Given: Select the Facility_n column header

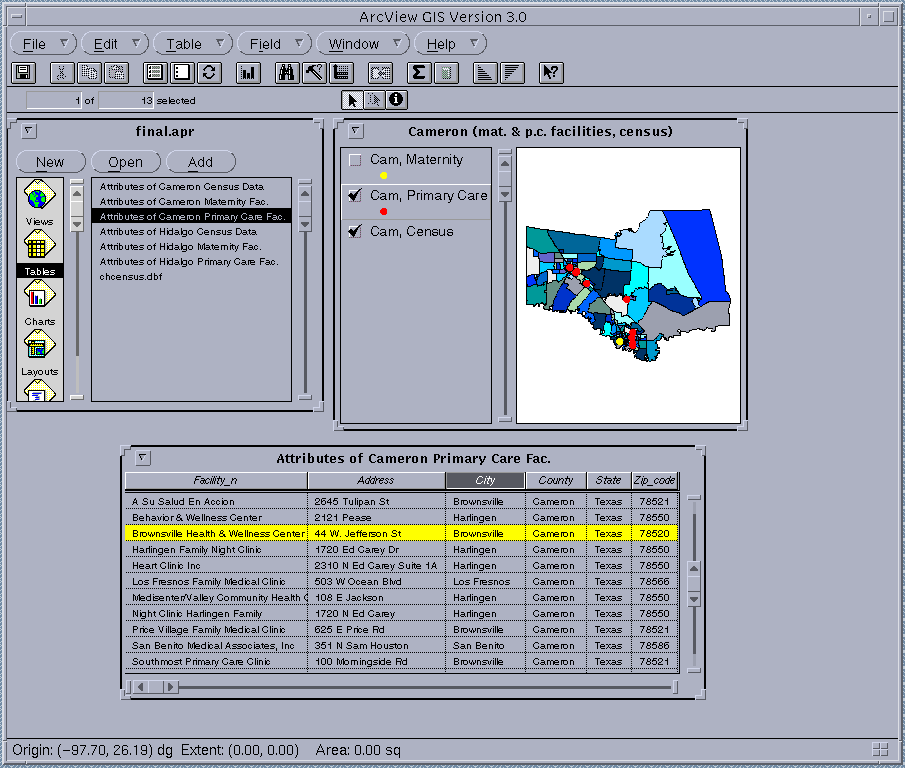Looking at the screenshot, I should 216,480.
